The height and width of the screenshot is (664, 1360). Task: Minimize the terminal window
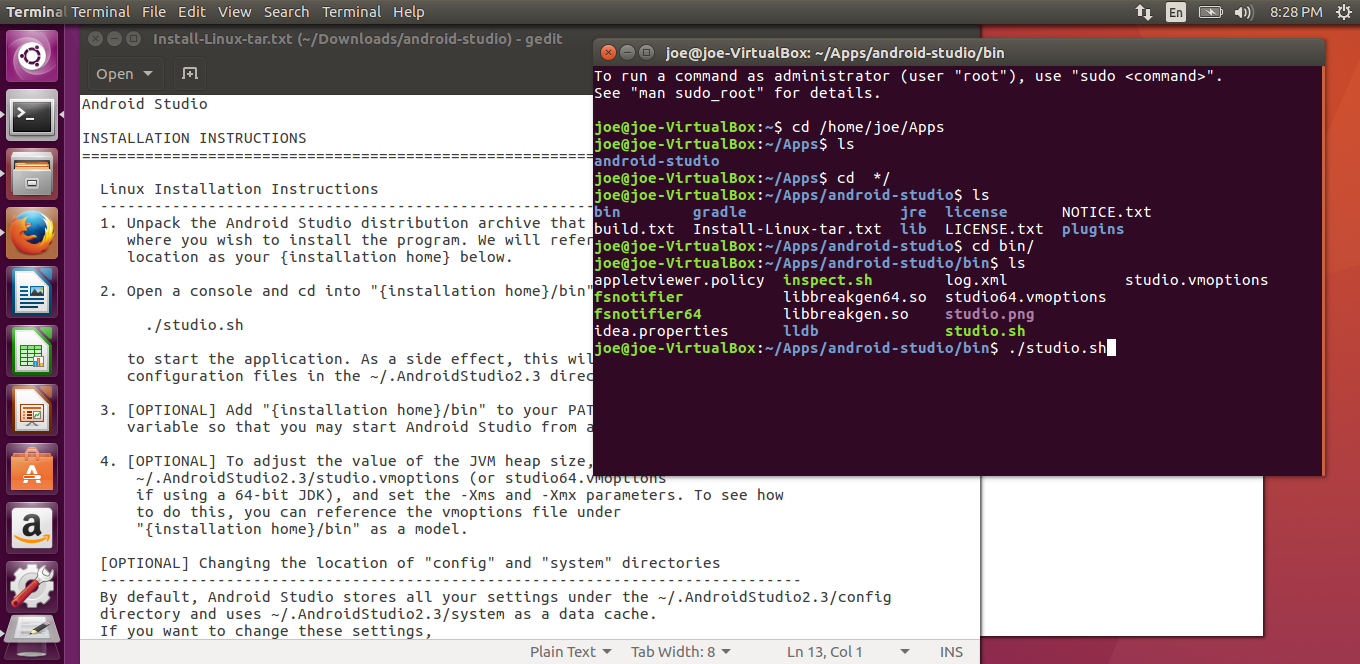point(627,52)
